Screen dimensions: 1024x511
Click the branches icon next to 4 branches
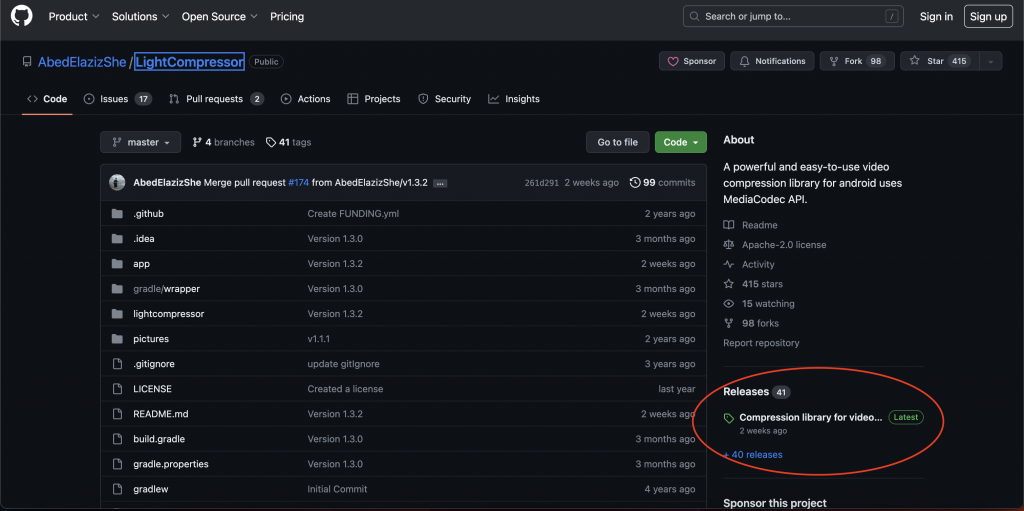pyautogui.click(x=197, y=142)
